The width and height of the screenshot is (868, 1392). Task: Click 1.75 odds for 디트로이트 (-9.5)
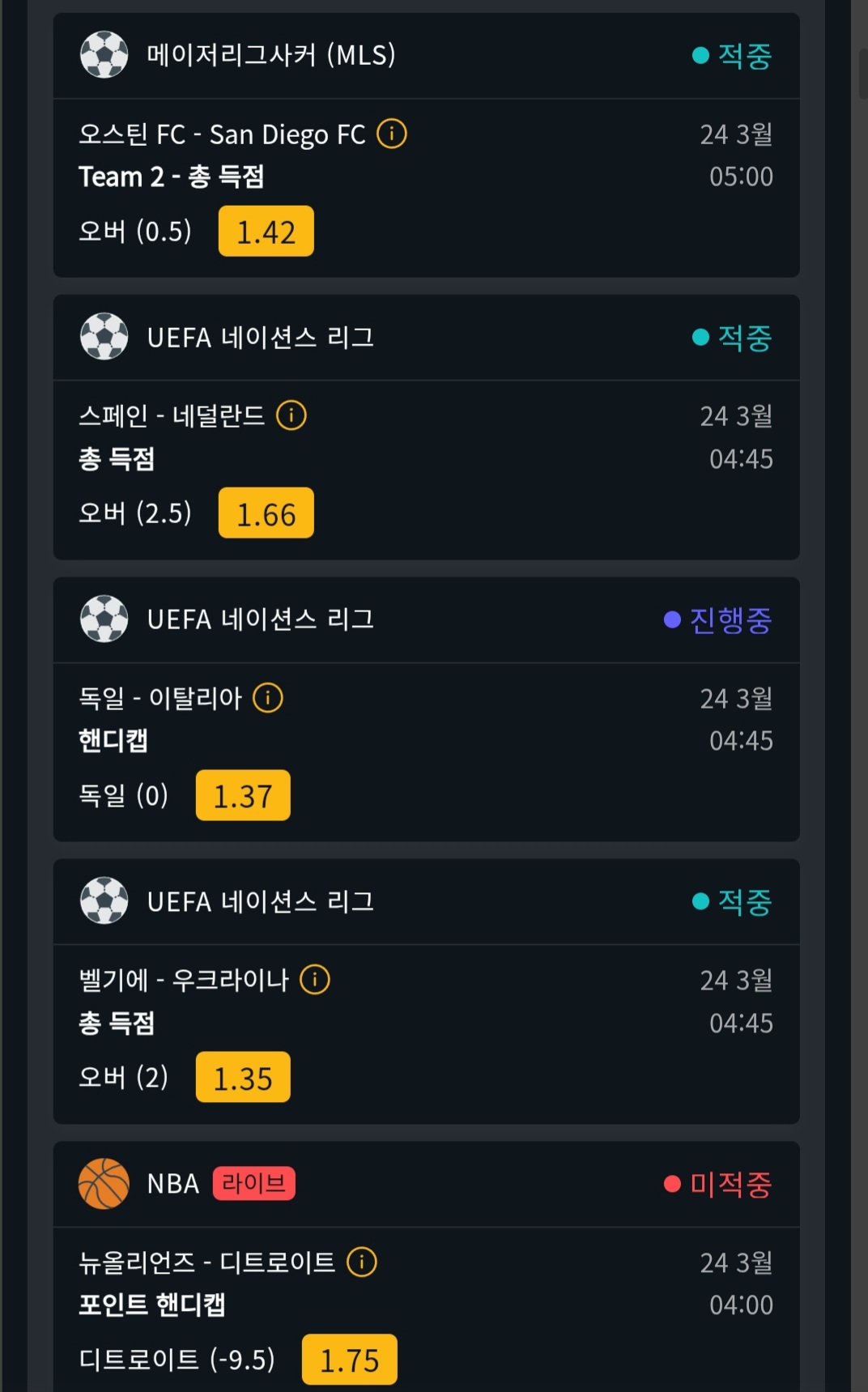pyautogui.click(x=349, y=1360)
